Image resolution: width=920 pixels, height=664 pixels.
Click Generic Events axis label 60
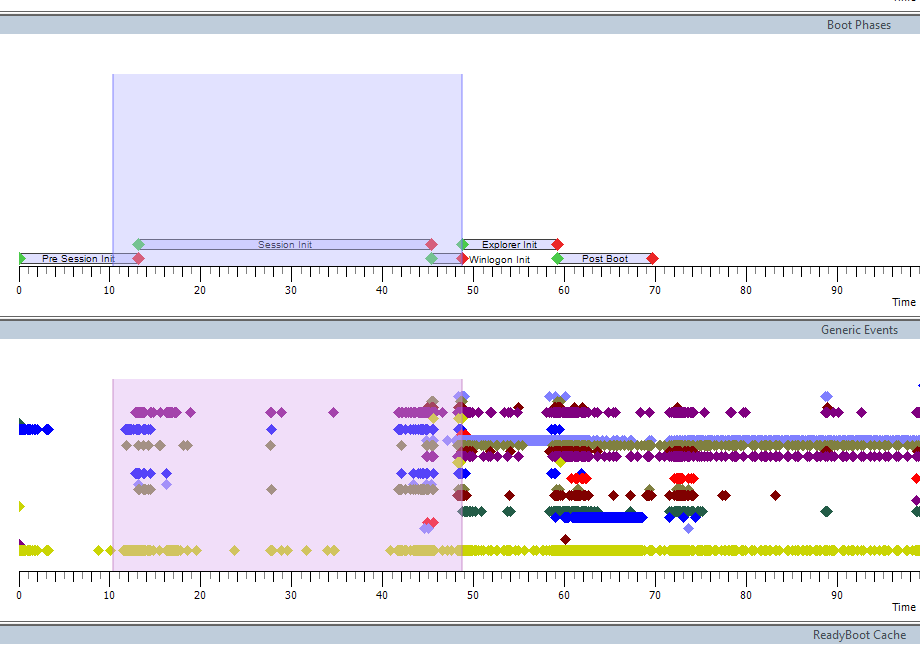point(564,595)
